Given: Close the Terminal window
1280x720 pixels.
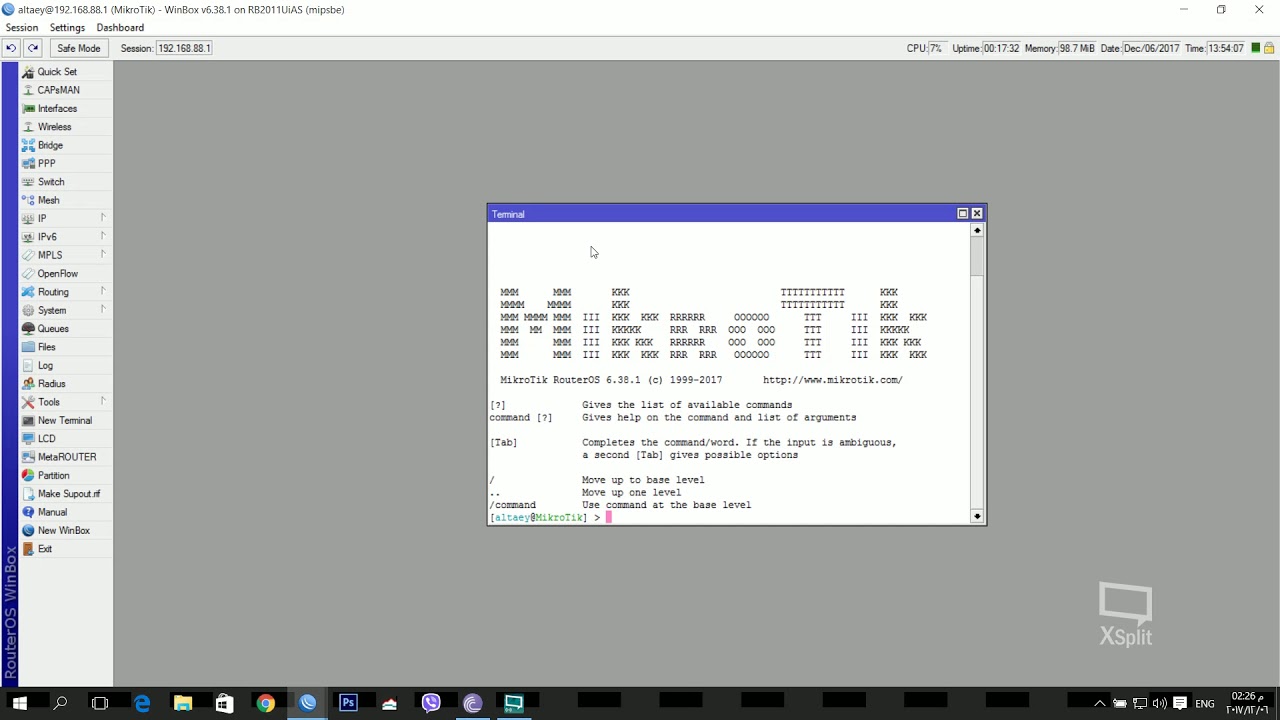Looking at the screenshot, I should coord(977,213).
